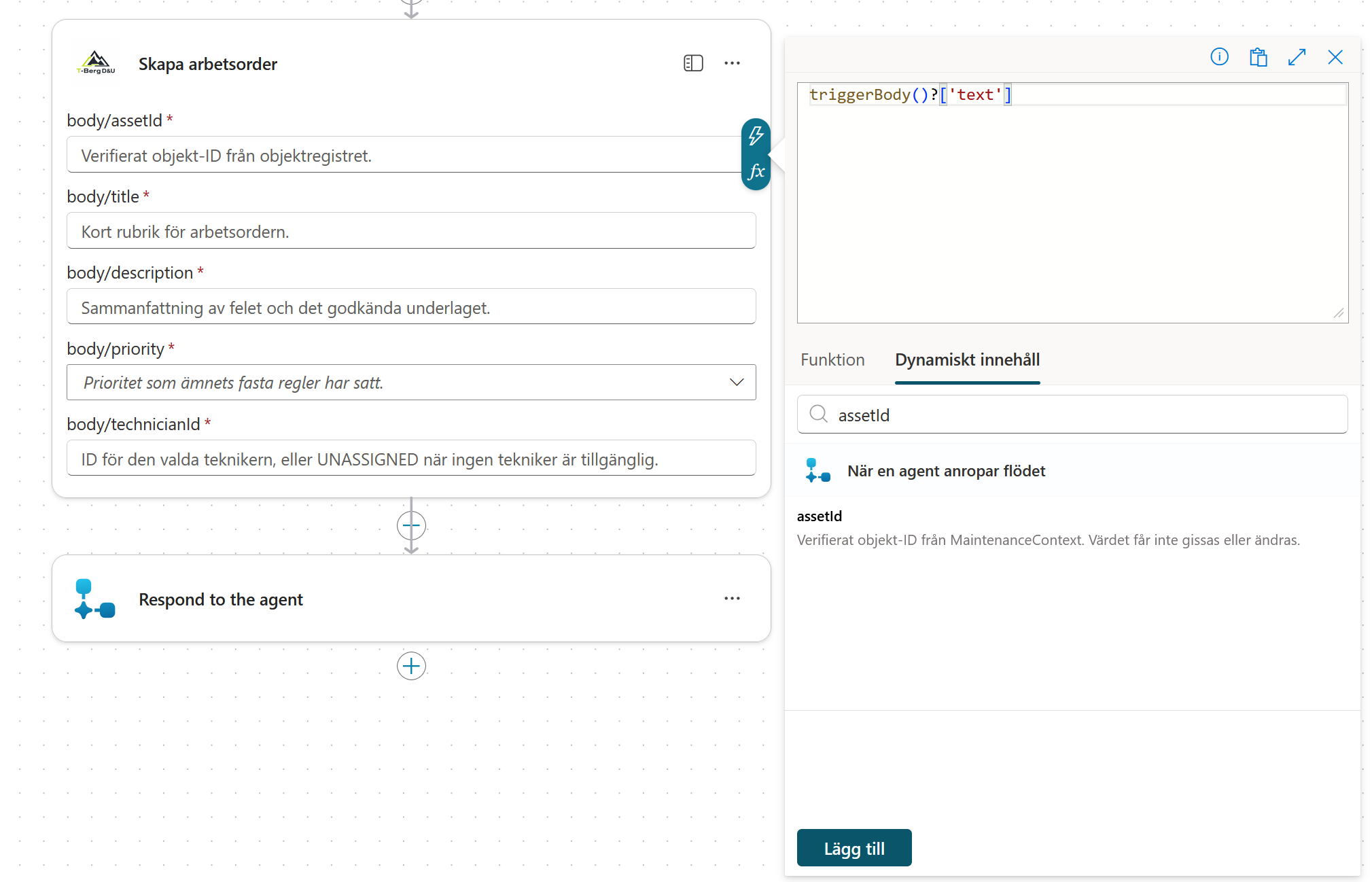This screenshot has height=882, width=1372.
Task: Insert step between Skapa arbetsorder and Respond
Action: (411, 525)
